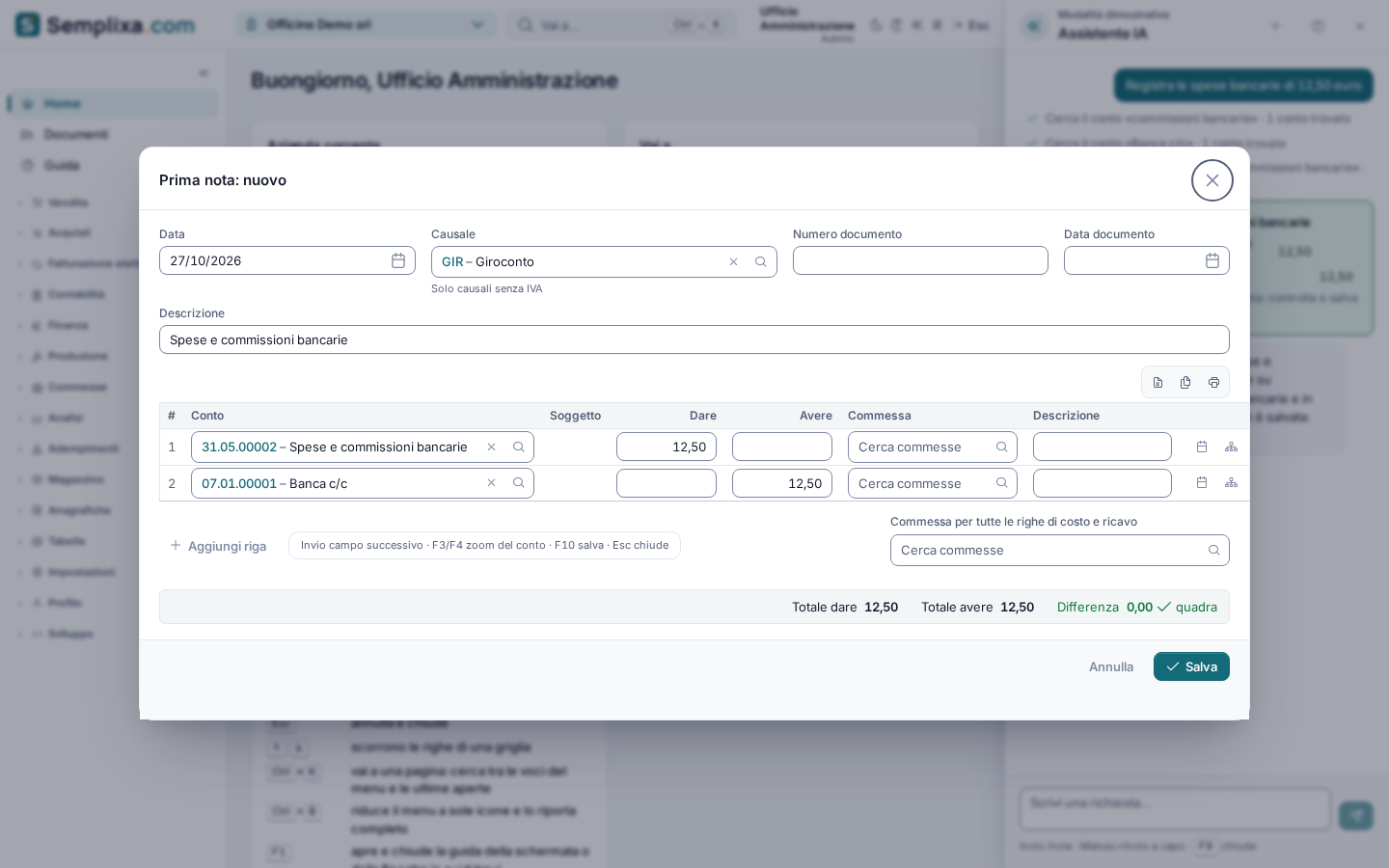The width and height of the screenshot is (1389, 868).
Task: Click the Descrizione text field
Action: click(x=694, y=339)
